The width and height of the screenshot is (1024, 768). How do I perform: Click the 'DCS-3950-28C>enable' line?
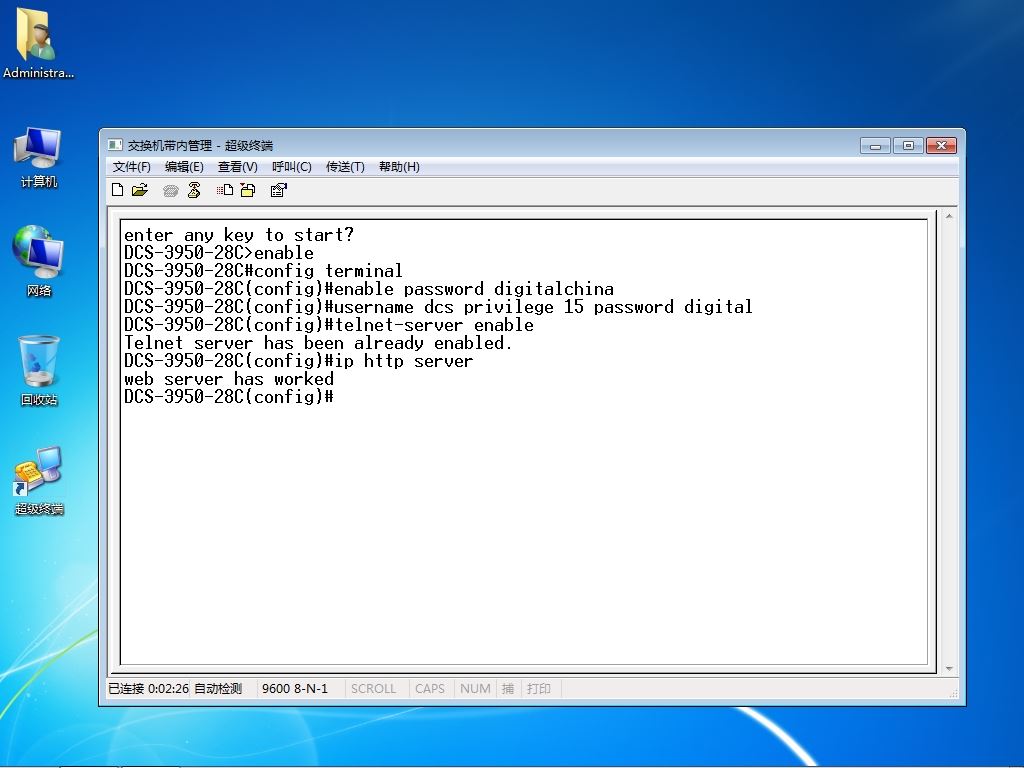pyautogui.click(x=219, y=253)
